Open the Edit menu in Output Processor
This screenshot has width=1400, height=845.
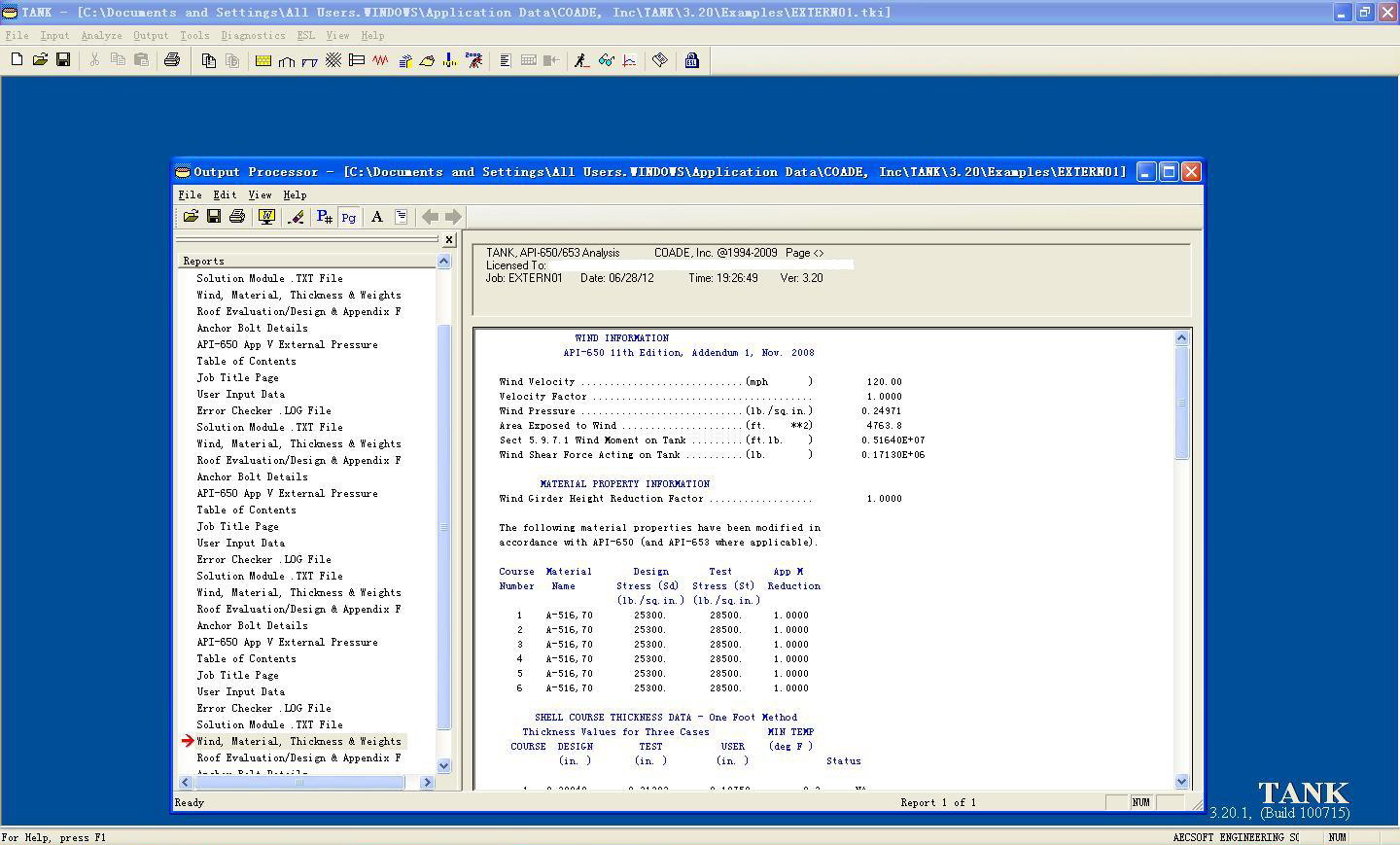coord(225,194)
